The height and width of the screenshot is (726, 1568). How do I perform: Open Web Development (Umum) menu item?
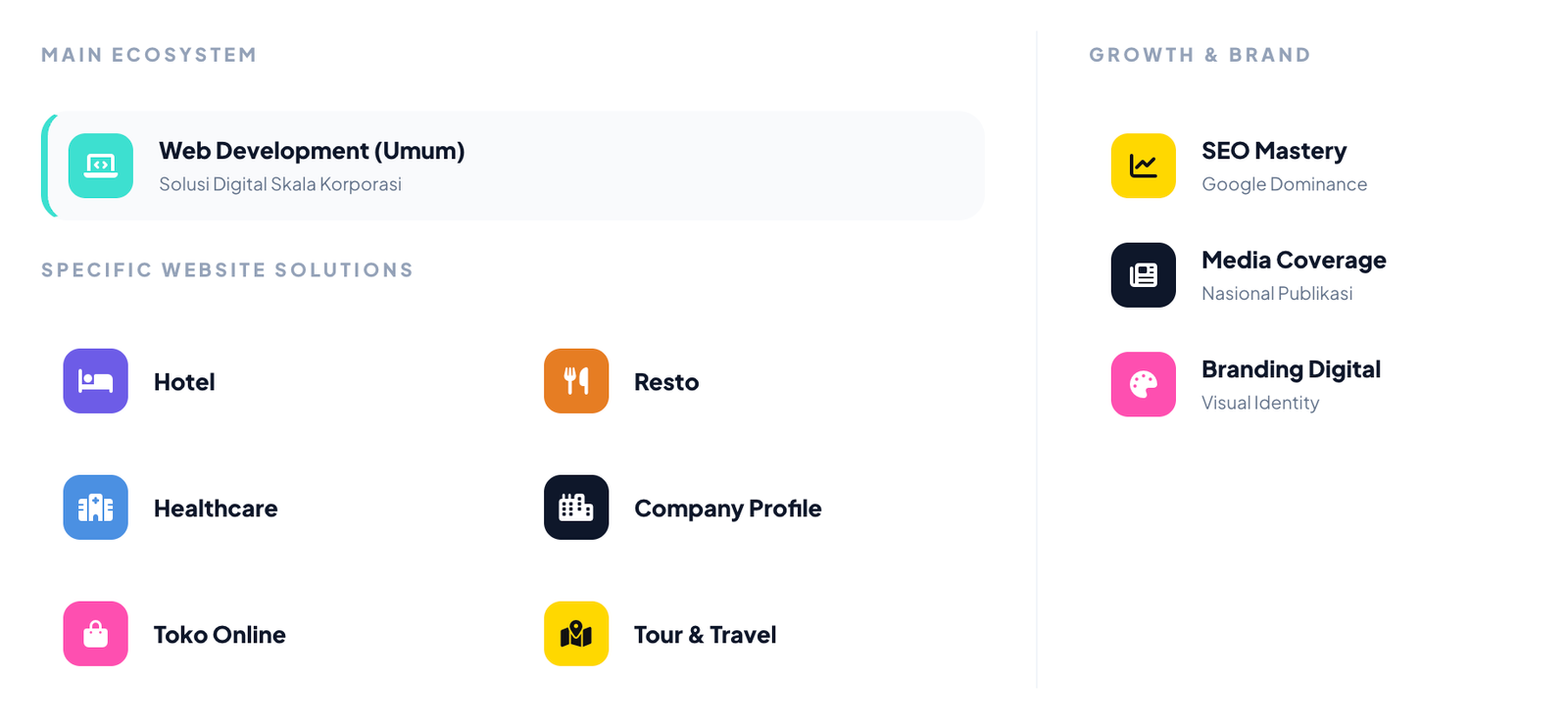coord(312,151)
